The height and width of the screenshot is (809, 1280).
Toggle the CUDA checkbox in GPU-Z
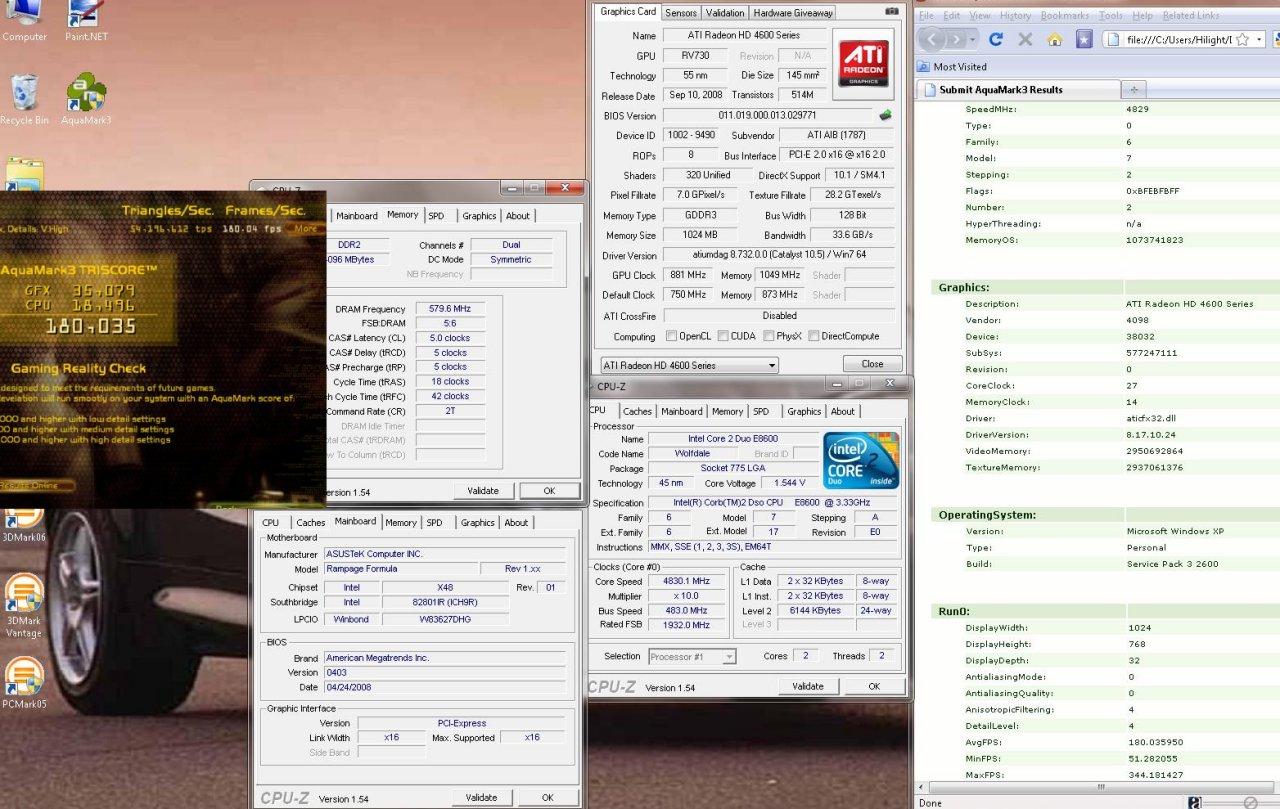click(x=722, y=336)
